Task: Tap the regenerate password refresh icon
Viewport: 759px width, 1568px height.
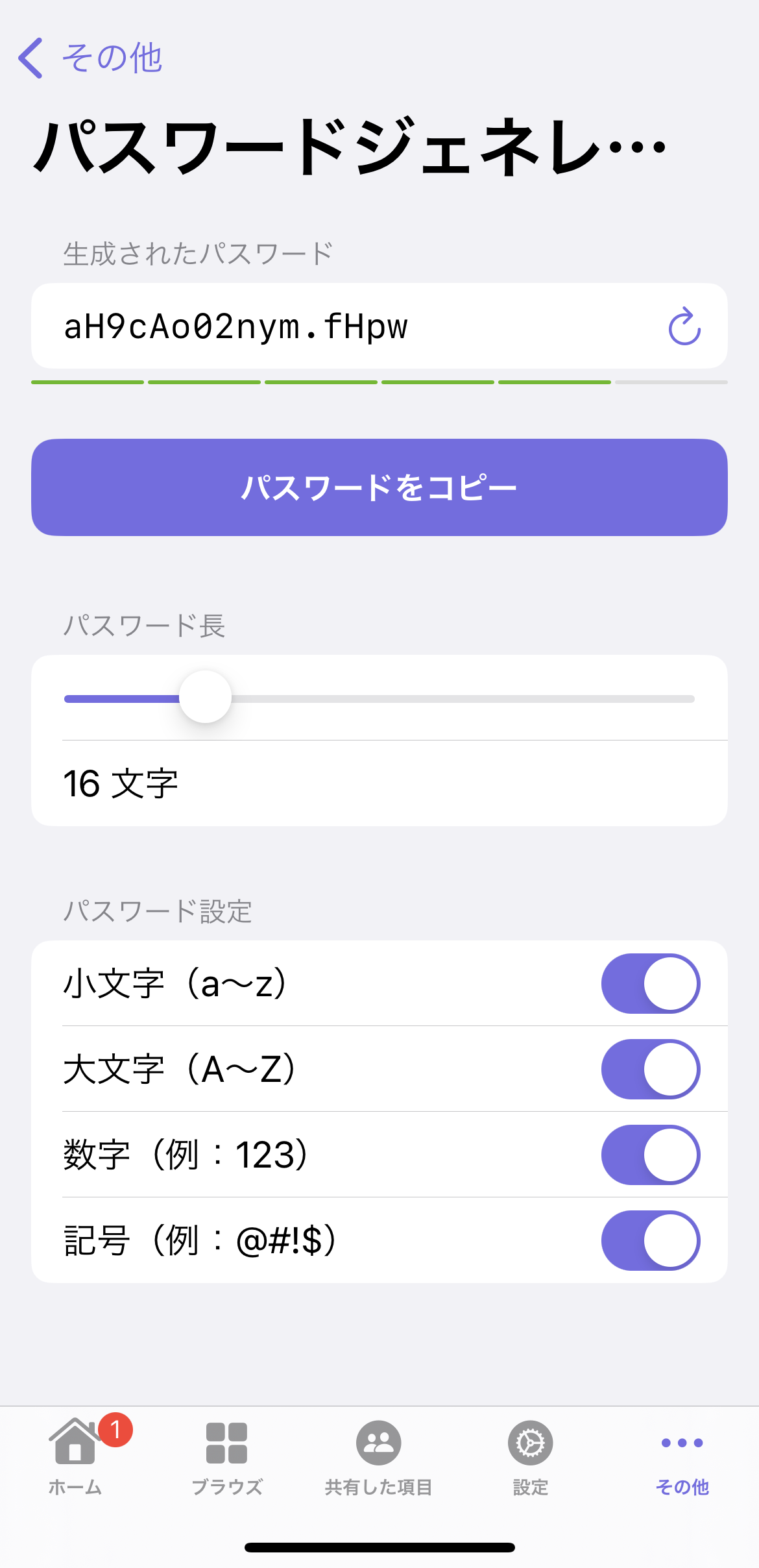Action: (x=684, y=326)
